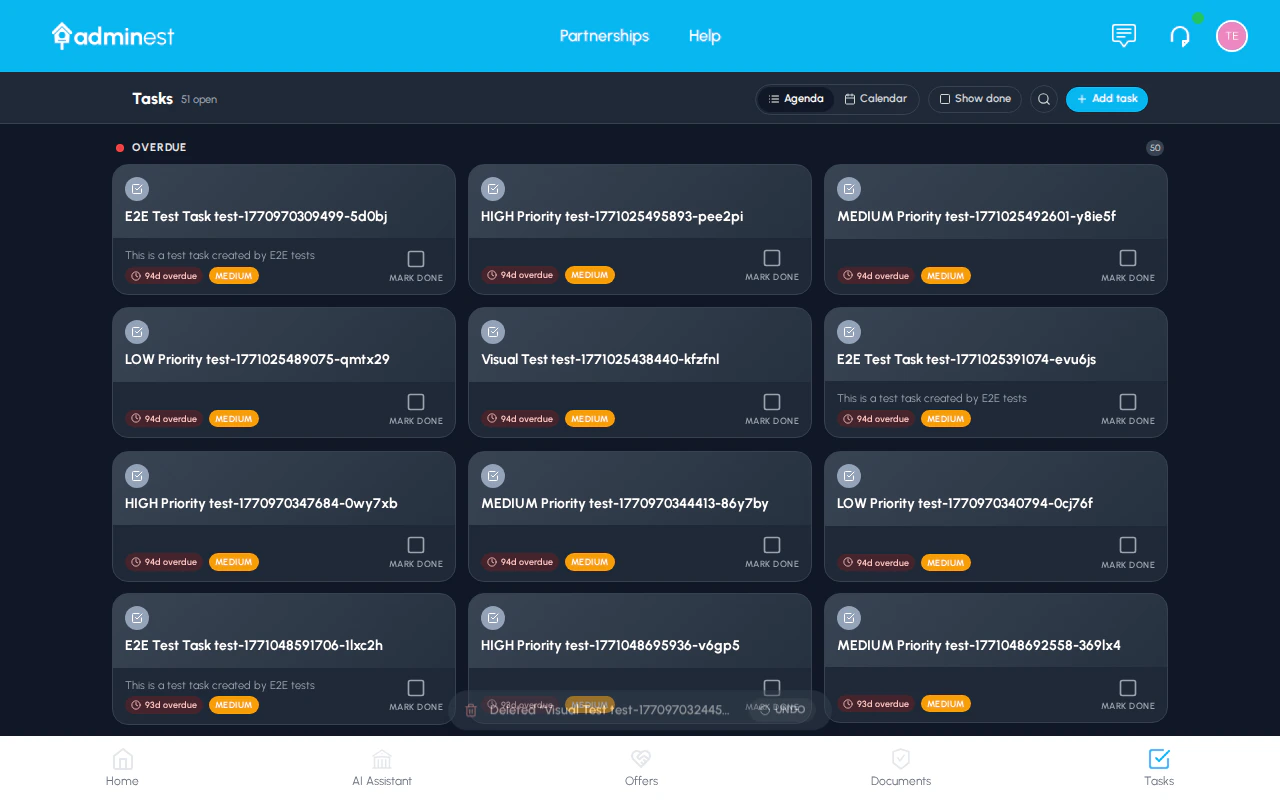Click task icon on MEDIUM Priority y8ie5f card
1280x800 pixels.
click(x=849, y=189)
